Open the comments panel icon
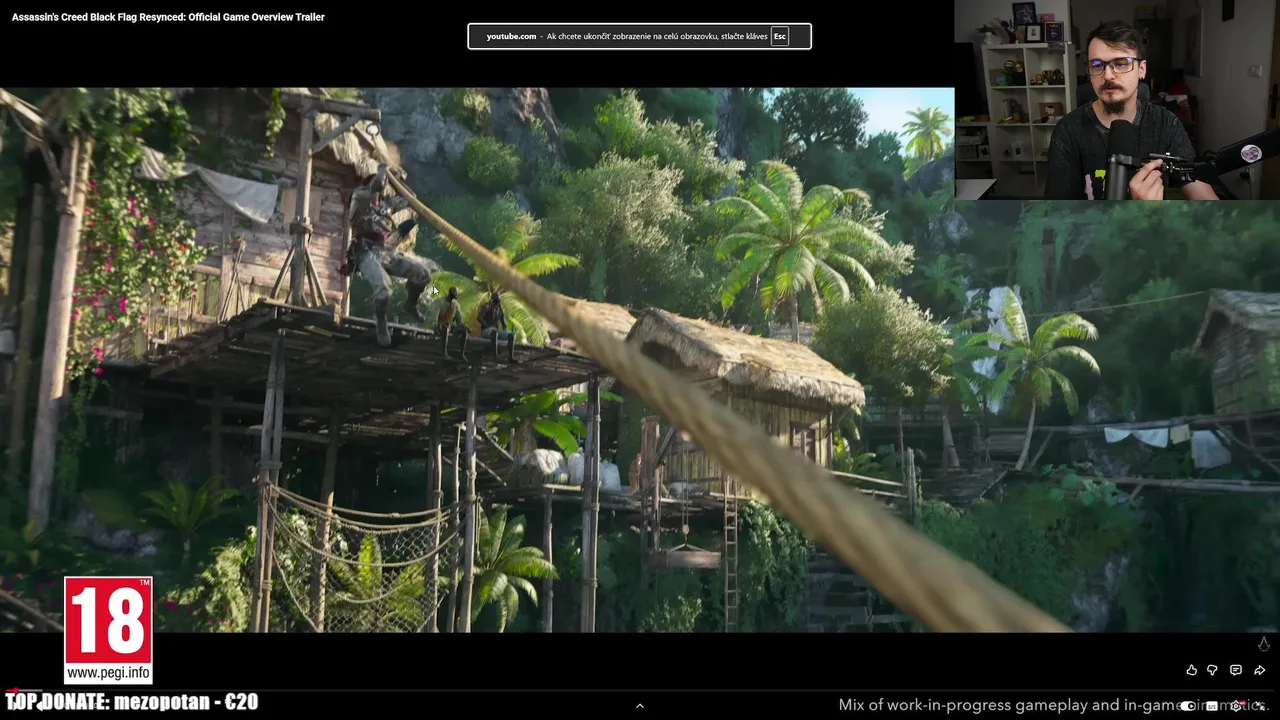The height and width of the screenshot is (720, 1280). click(1236, 670)
